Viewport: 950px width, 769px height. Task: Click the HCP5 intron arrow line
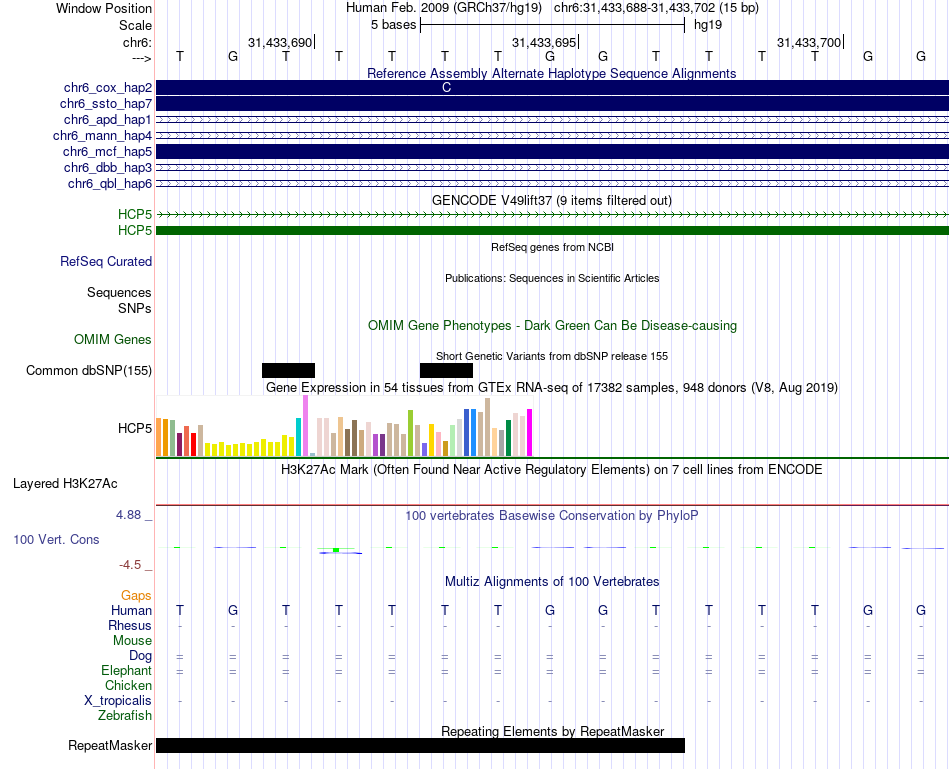[552, 215]
